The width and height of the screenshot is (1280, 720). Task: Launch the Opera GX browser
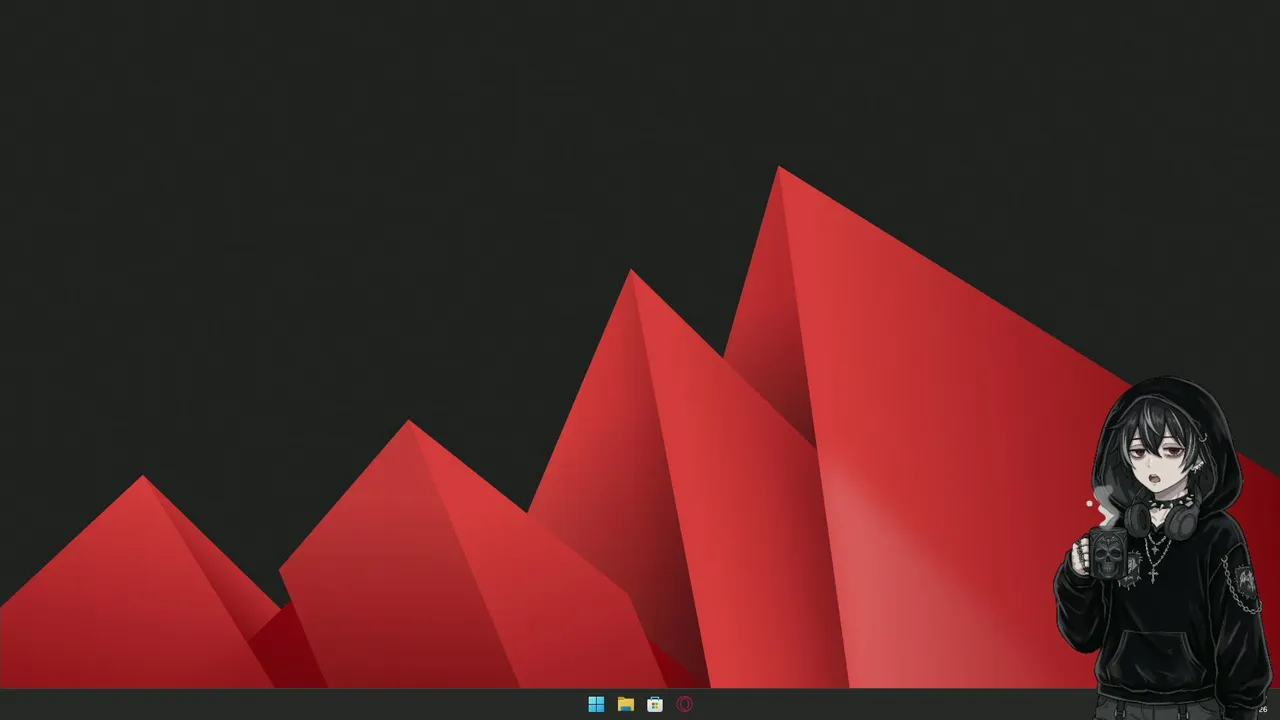685,704
